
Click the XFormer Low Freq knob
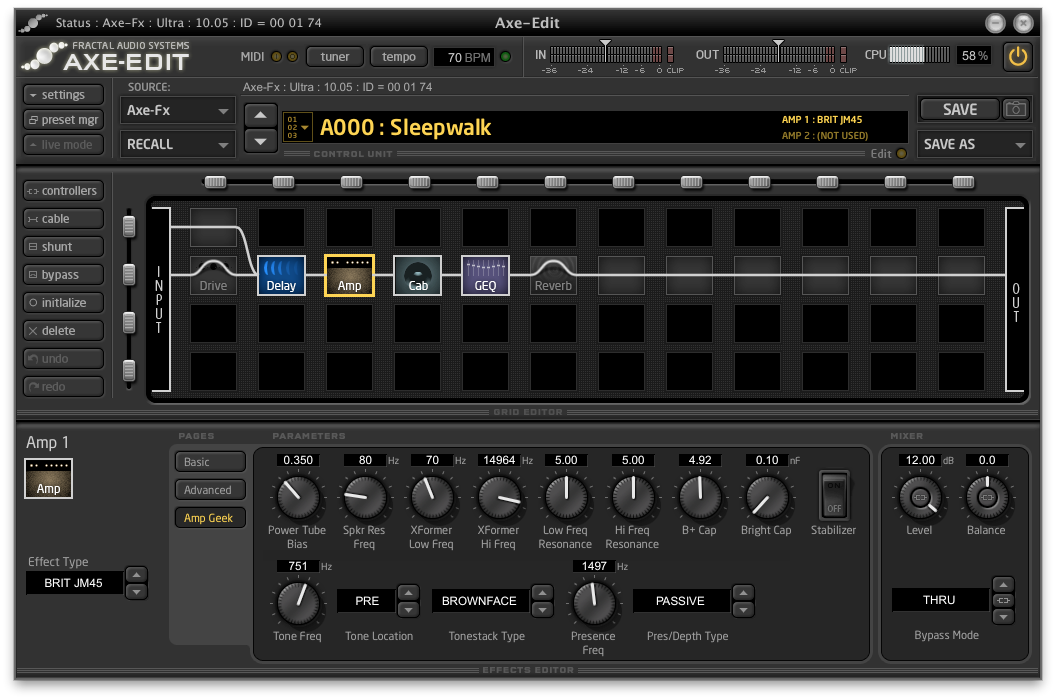coord(432,497)
